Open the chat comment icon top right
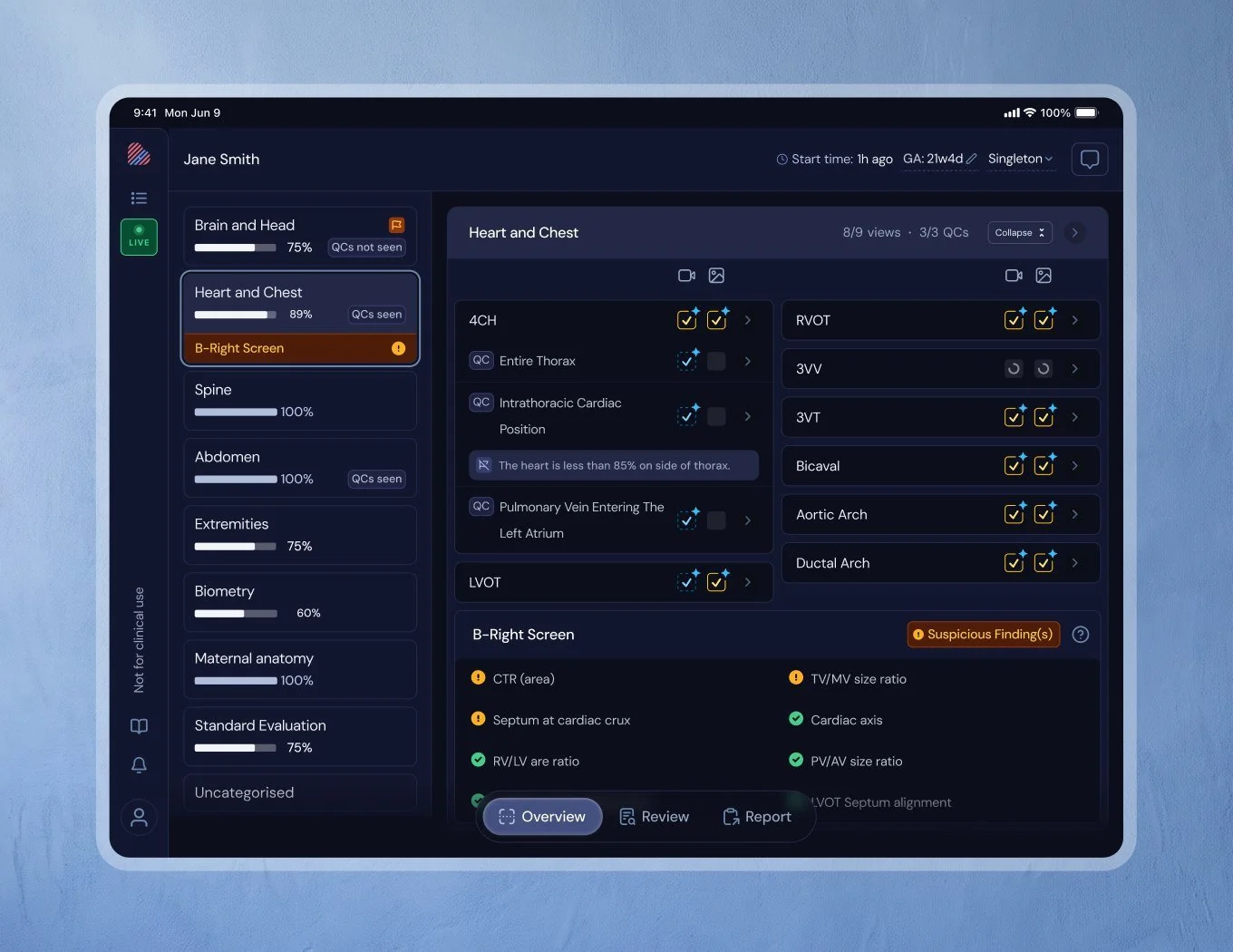The height and width of the screenshot is (952, 1233). tap(1090, 160)
